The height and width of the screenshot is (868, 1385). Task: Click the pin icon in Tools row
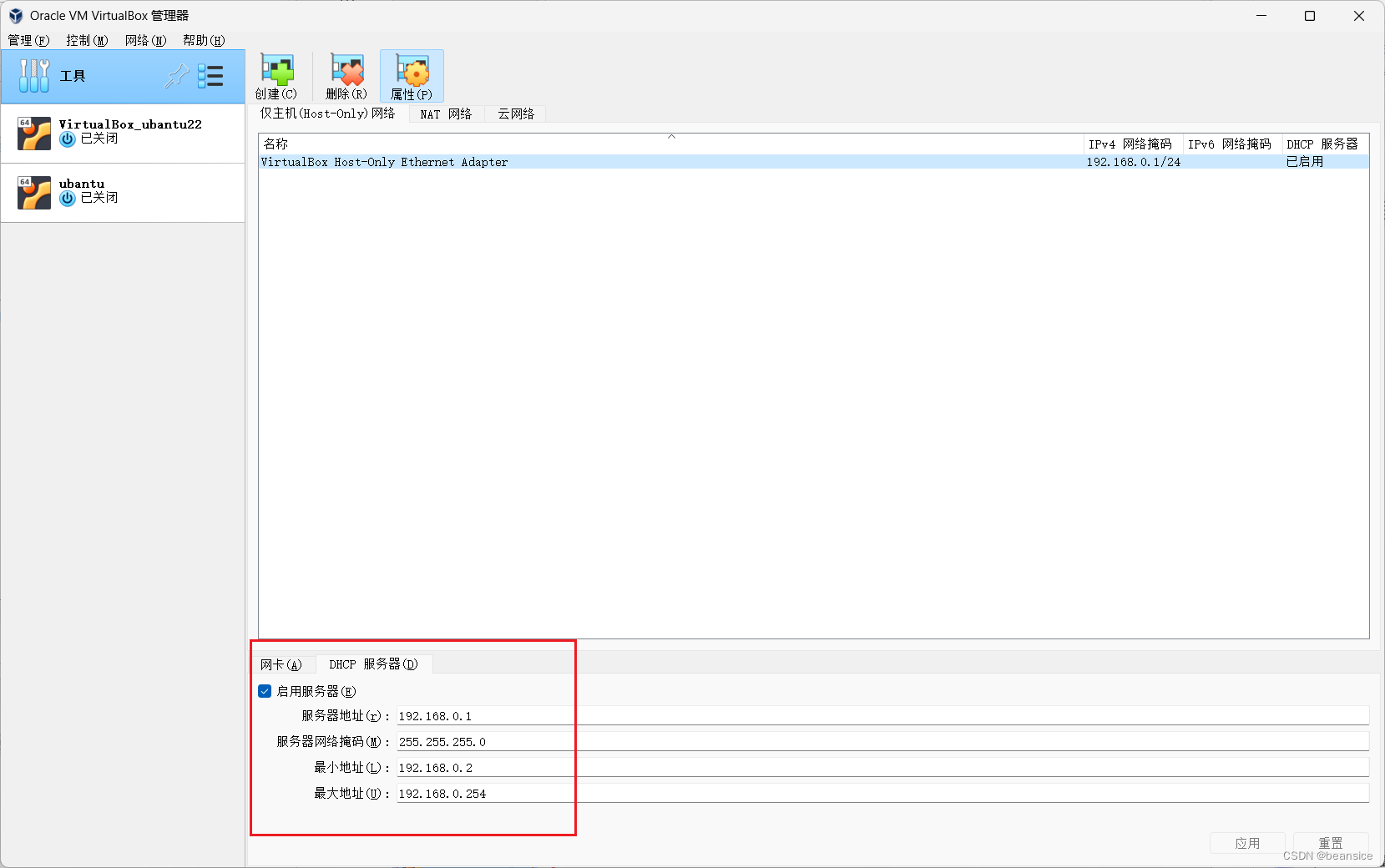[x=176, y=77]
